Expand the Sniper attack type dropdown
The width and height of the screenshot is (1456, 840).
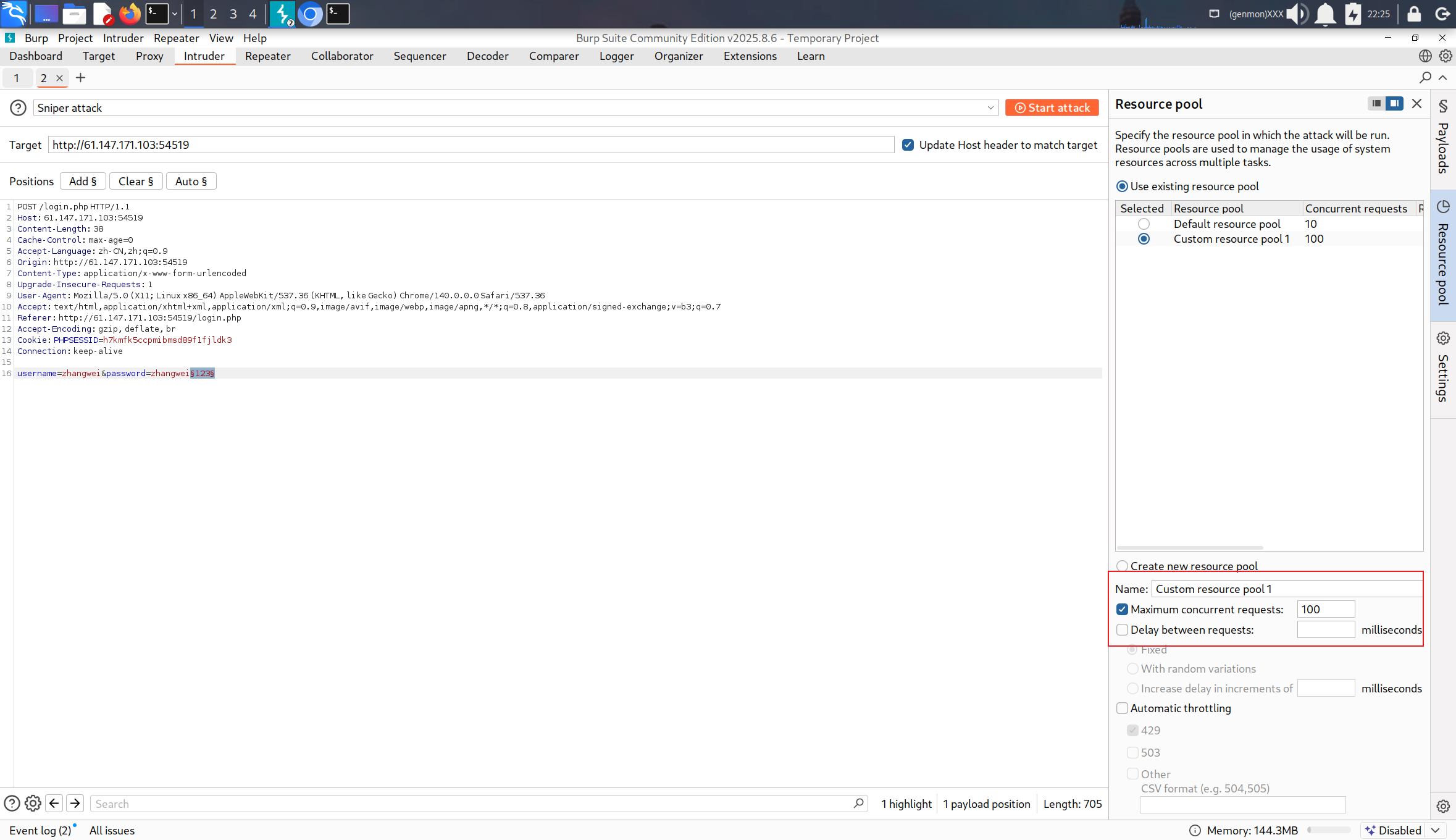click(990, 108)
